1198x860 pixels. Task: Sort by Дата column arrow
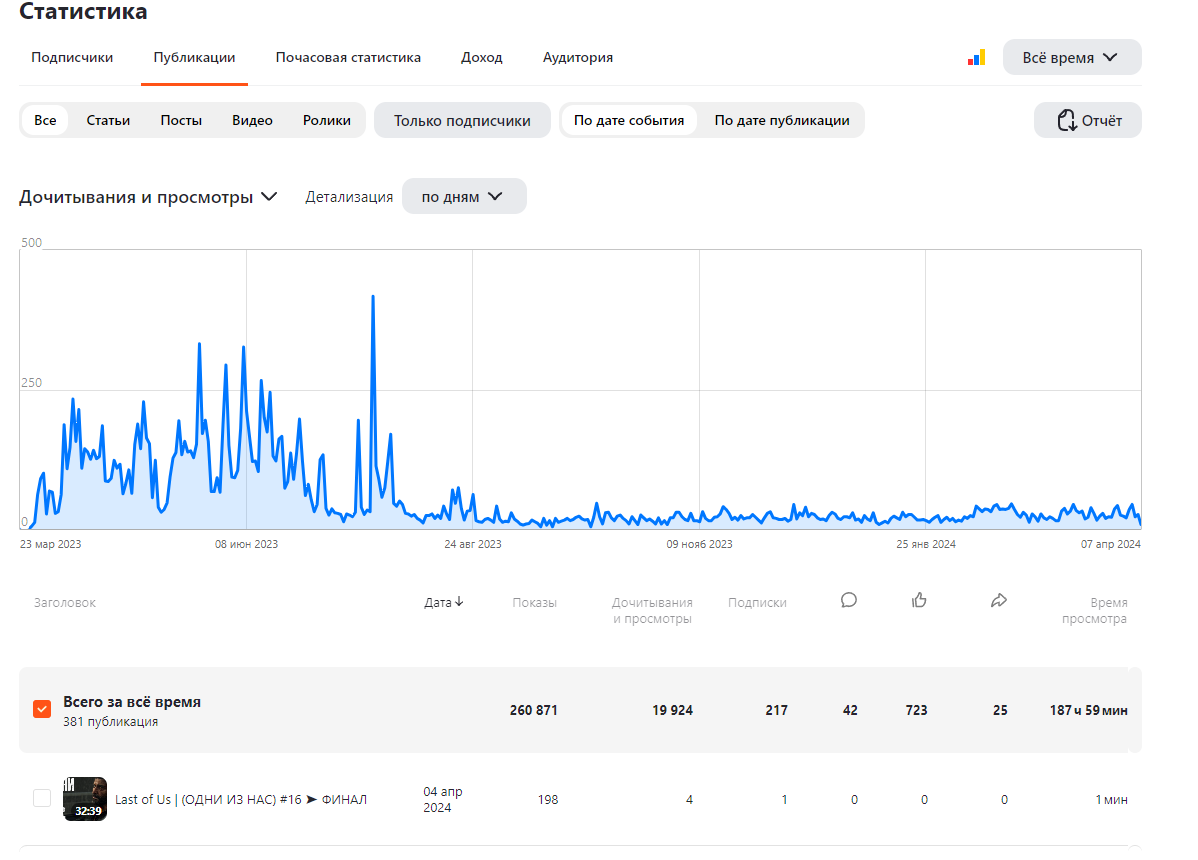(459, 602)
